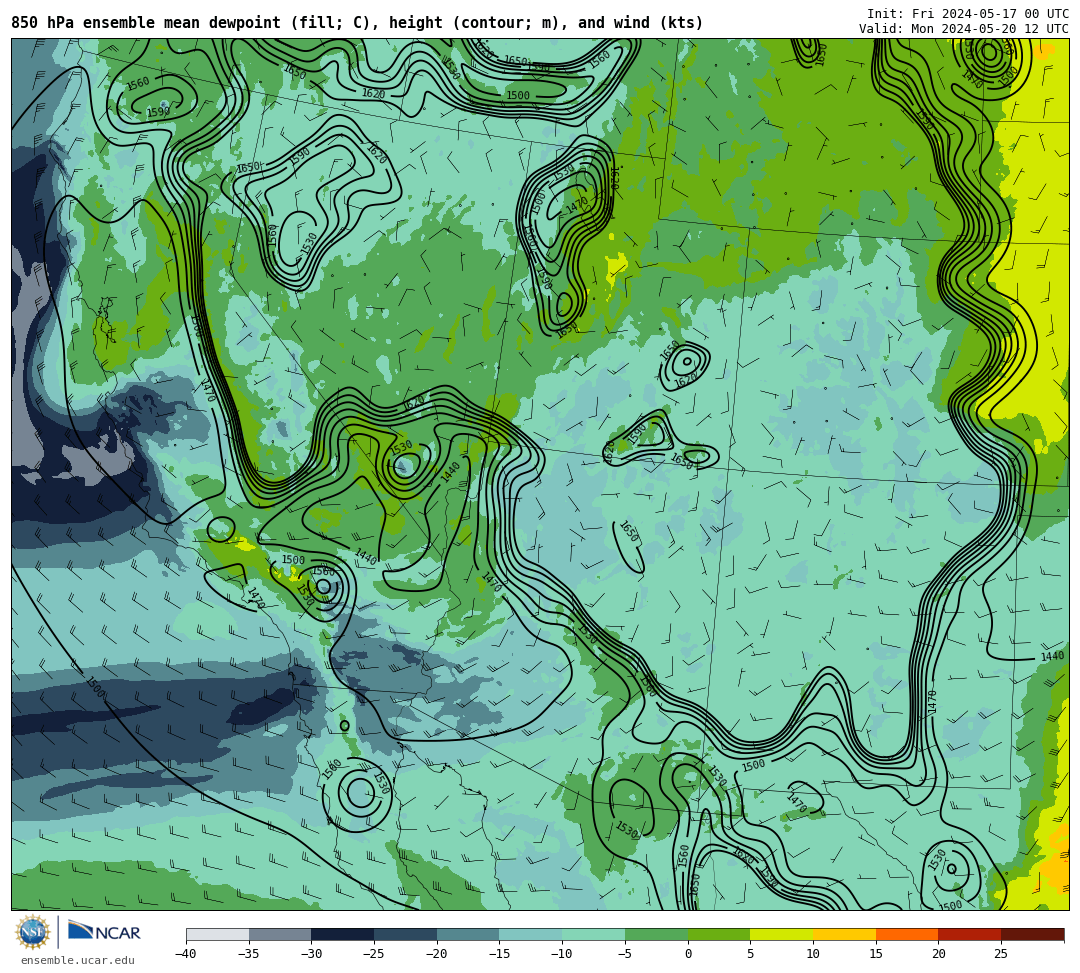The width and height of the screenshot is (1080, 973).
Task: Click the 25 colorbar tick label
Action: coord(1001,954)
